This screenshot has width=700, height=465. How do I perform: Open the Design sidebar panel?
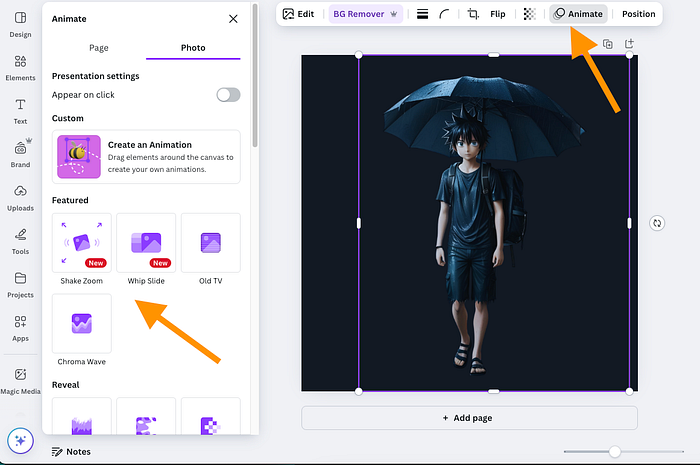pos(20,25)
